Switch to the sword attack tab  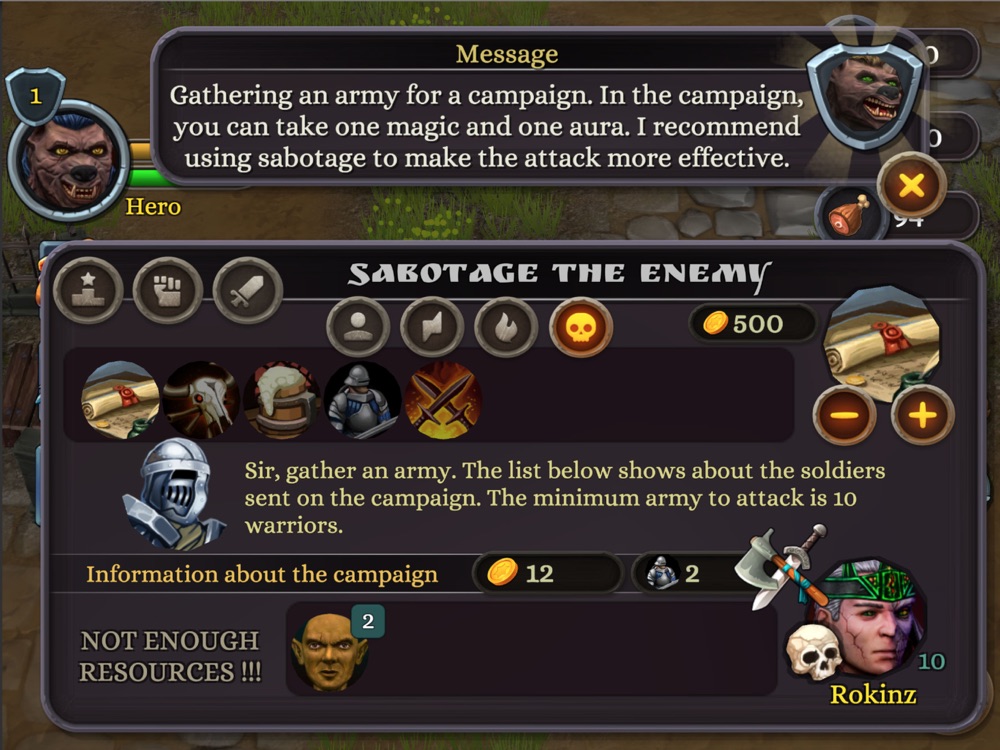(x=247, y=290)
